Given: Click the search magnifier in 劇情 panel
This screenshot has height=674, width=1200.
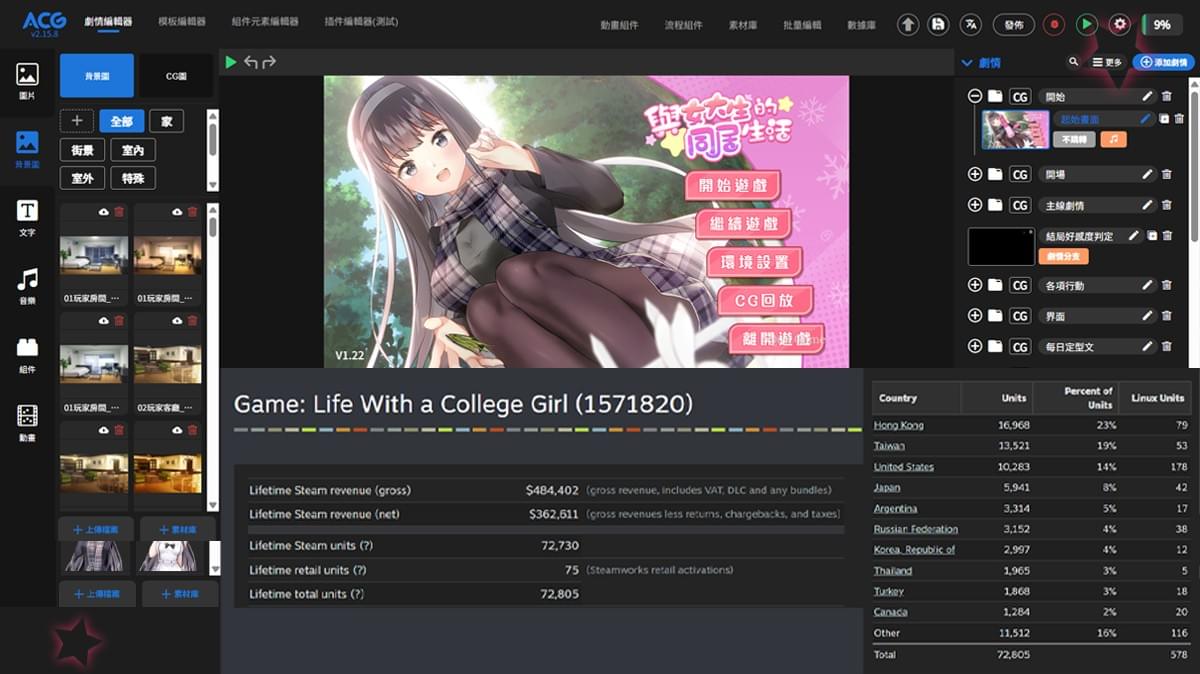Looking at the screenshot, I should [x=1074, y=62].
